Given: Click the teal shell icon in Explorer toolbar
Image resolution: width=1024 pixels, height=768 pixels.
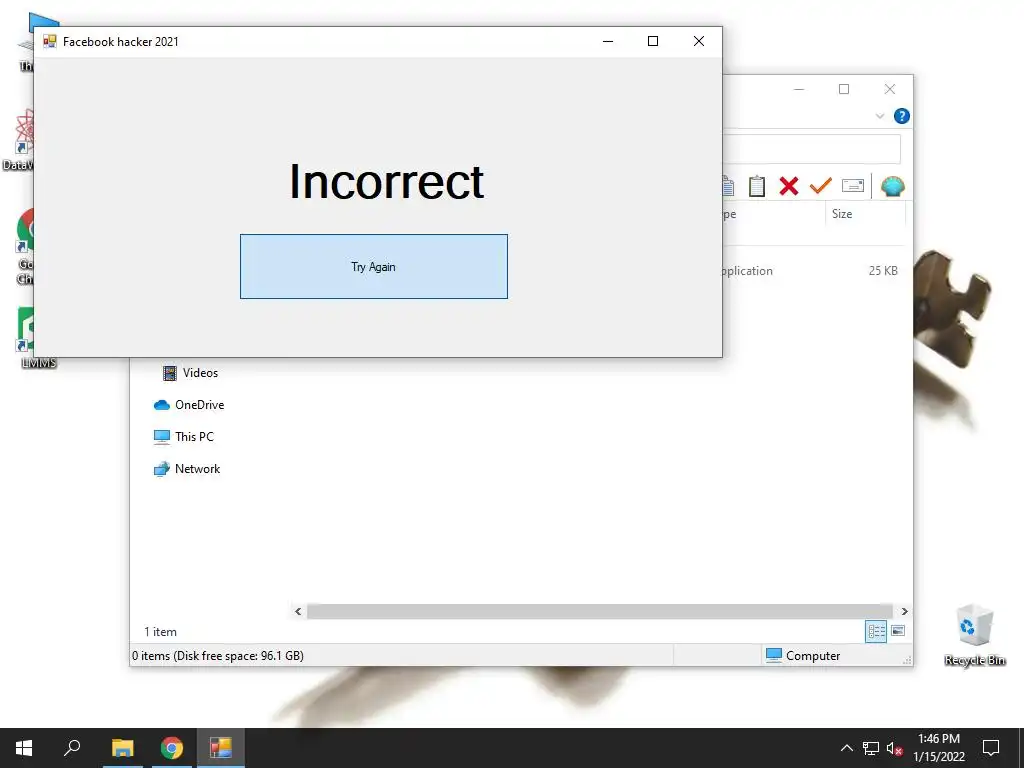Looking at the screenshot, I should click(x=892, y=186).
